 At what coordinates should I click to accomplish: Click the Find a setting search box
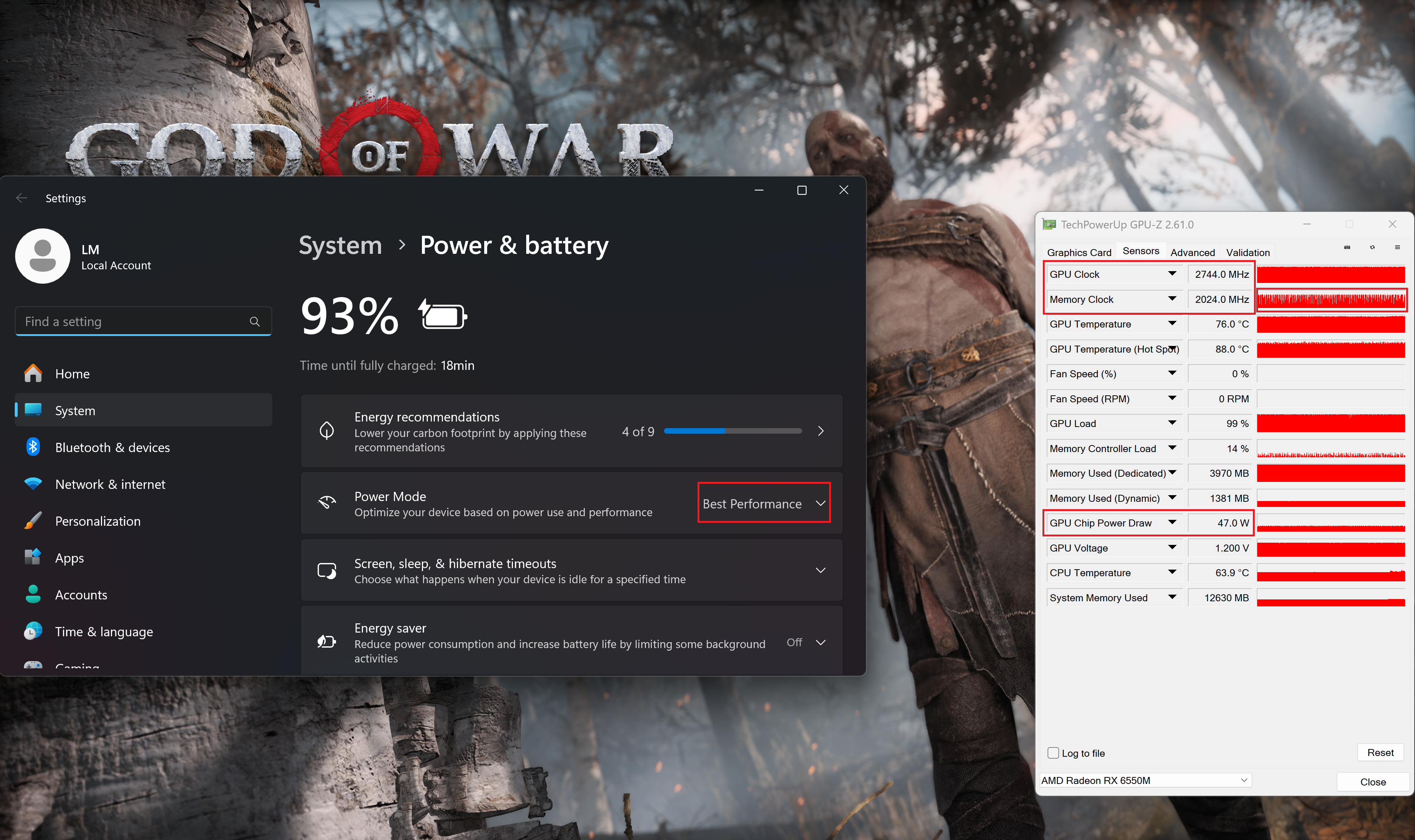point(143,322)
